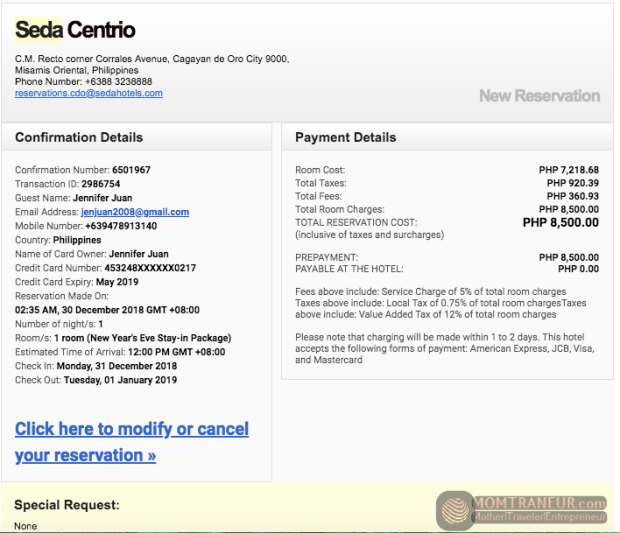Click the modify or cancel your reservation link

132,442
